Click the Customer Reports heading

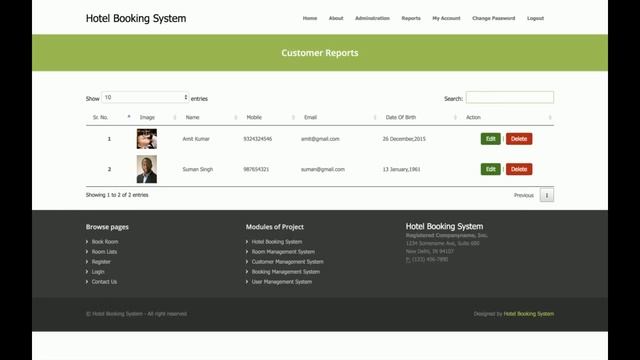(320, 53)
